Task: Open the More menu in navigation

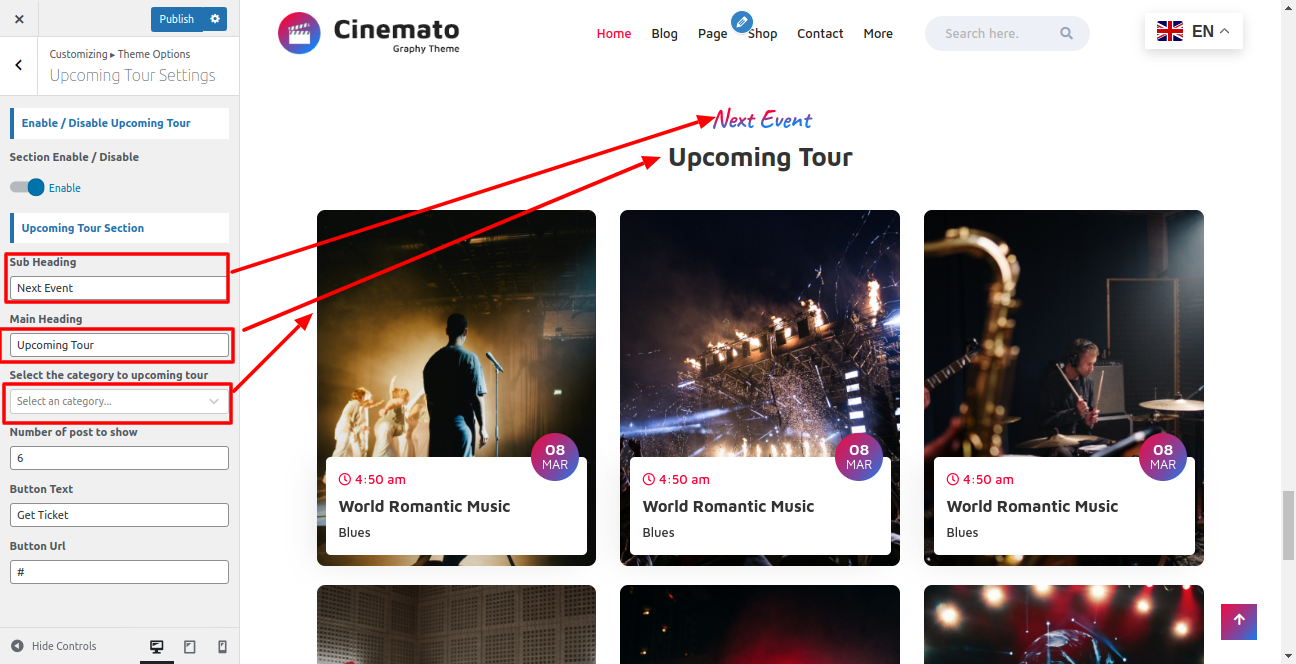Action: [x=878, y=33]
